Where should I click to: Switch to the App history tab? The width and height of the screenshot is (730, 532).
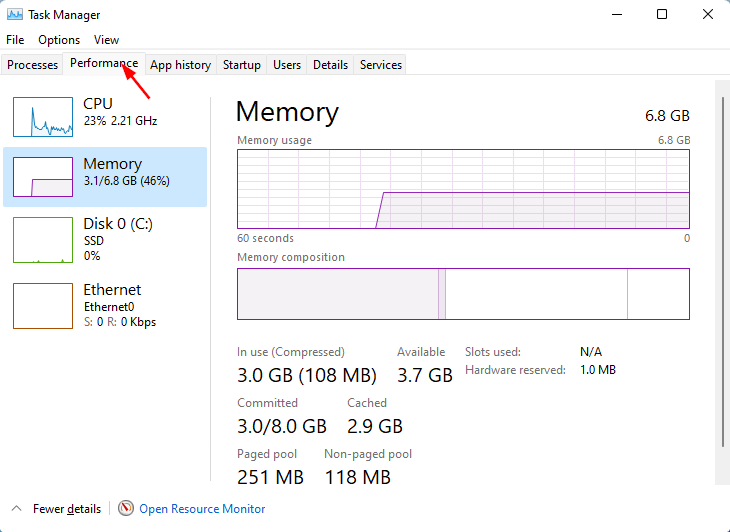pos(180,65)
